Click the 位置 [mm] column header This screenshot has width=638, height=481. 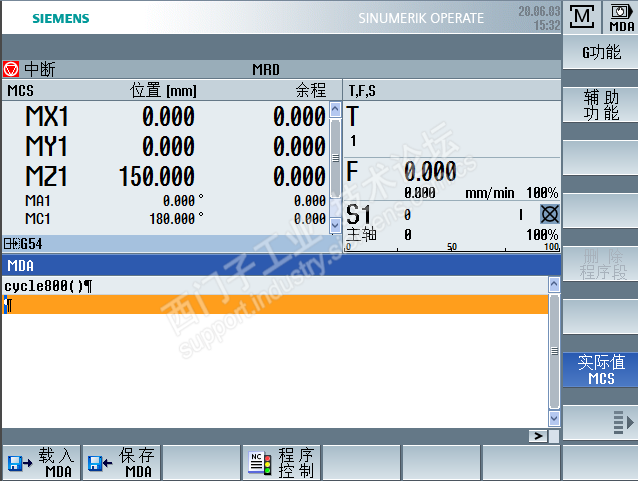click(164, 90)
